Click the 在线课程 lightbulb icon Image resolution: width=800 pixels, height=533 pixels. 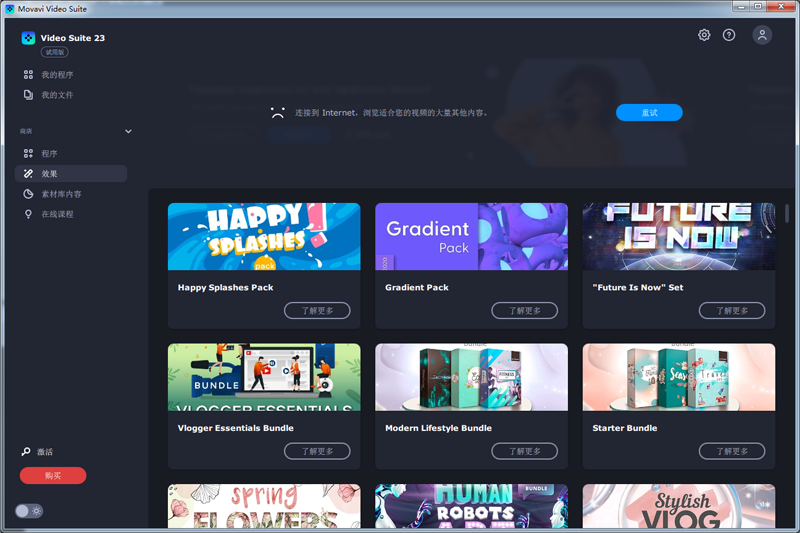pyautogui.click(x=28, y=214)
